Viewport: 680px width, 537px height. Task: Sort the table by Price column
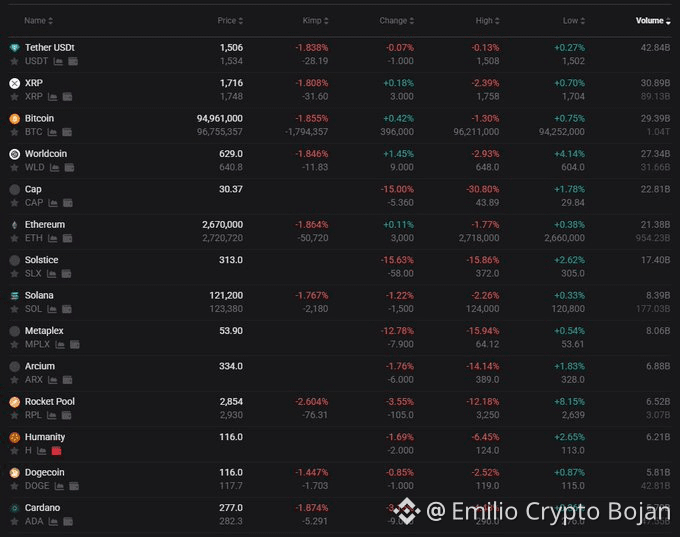[x=230, y=20]
